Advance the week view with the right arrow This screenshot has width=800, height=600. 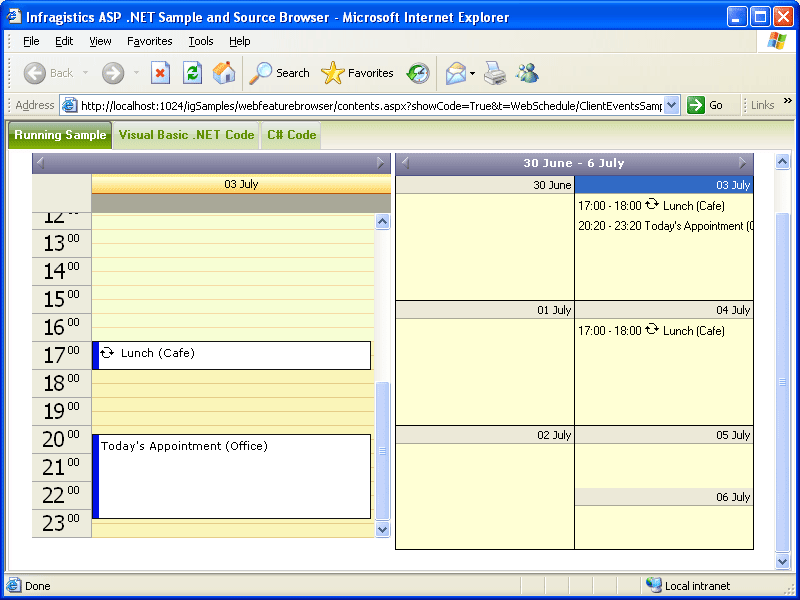point(744,163)
